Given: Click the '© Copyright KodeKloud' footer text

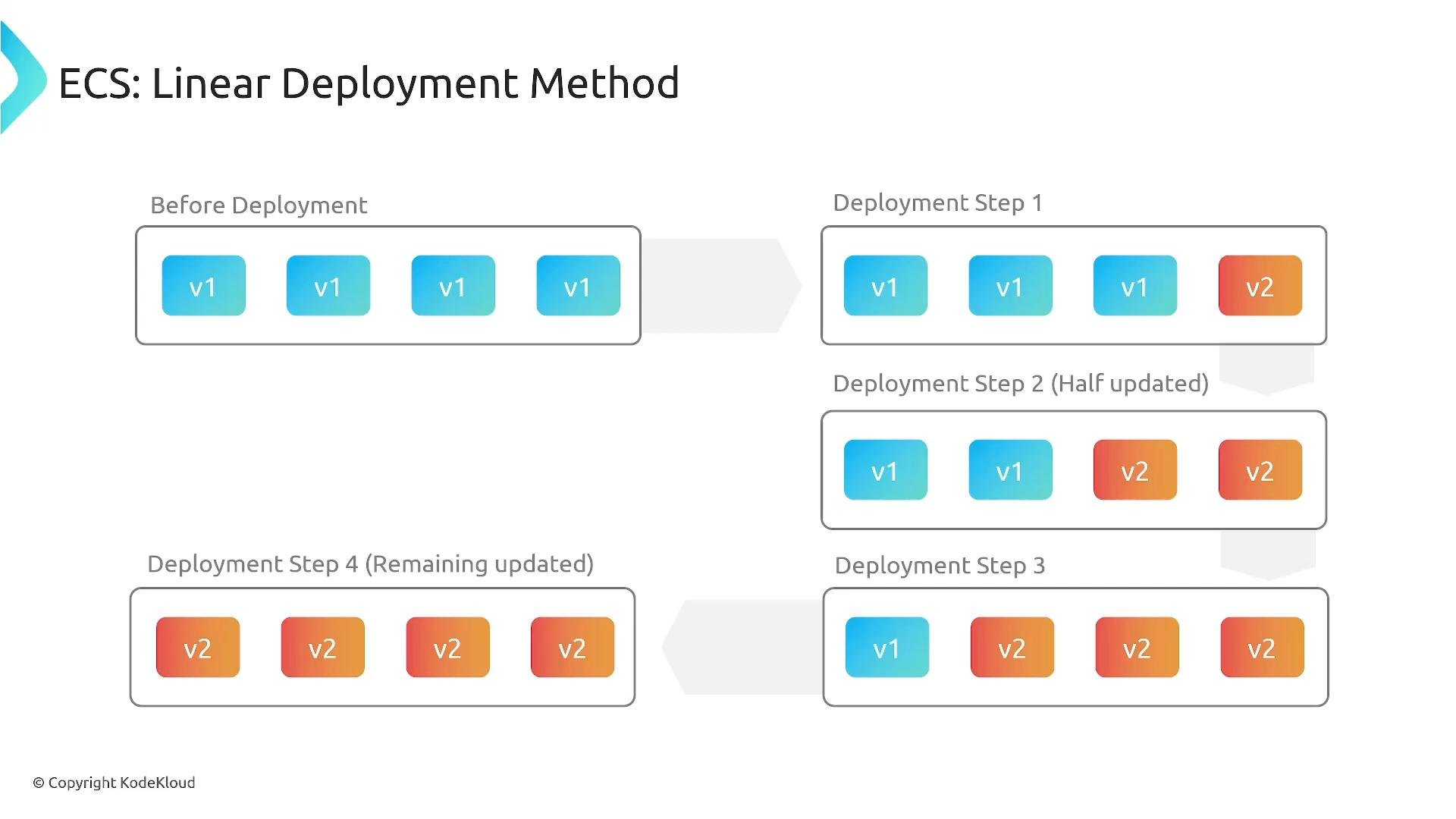Looking at the screenshot, I should coord(114,783).
